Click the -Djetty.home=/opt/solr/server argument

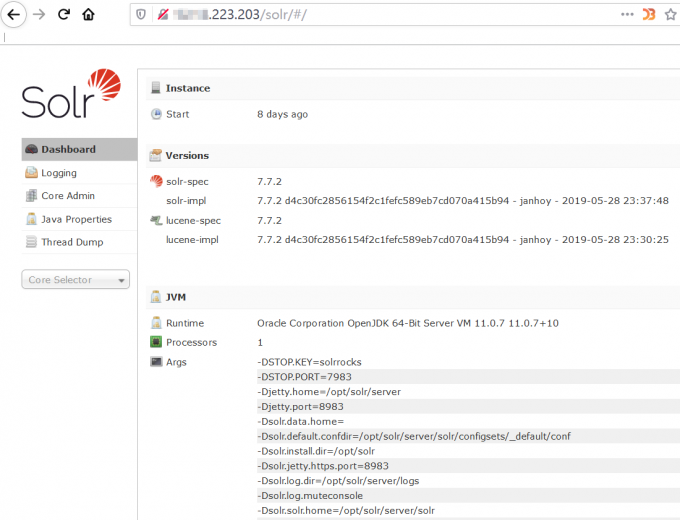(x=329, y=392)
